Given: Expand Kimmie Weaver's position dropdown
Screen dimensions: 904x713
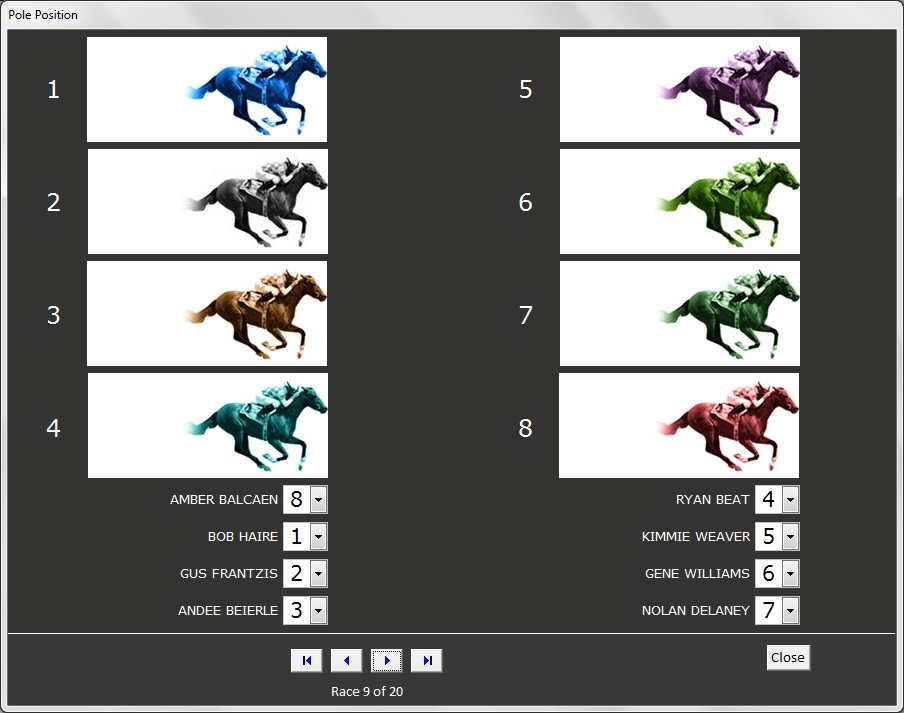Looking at the screenshot, I should click(x=790, y=537).
